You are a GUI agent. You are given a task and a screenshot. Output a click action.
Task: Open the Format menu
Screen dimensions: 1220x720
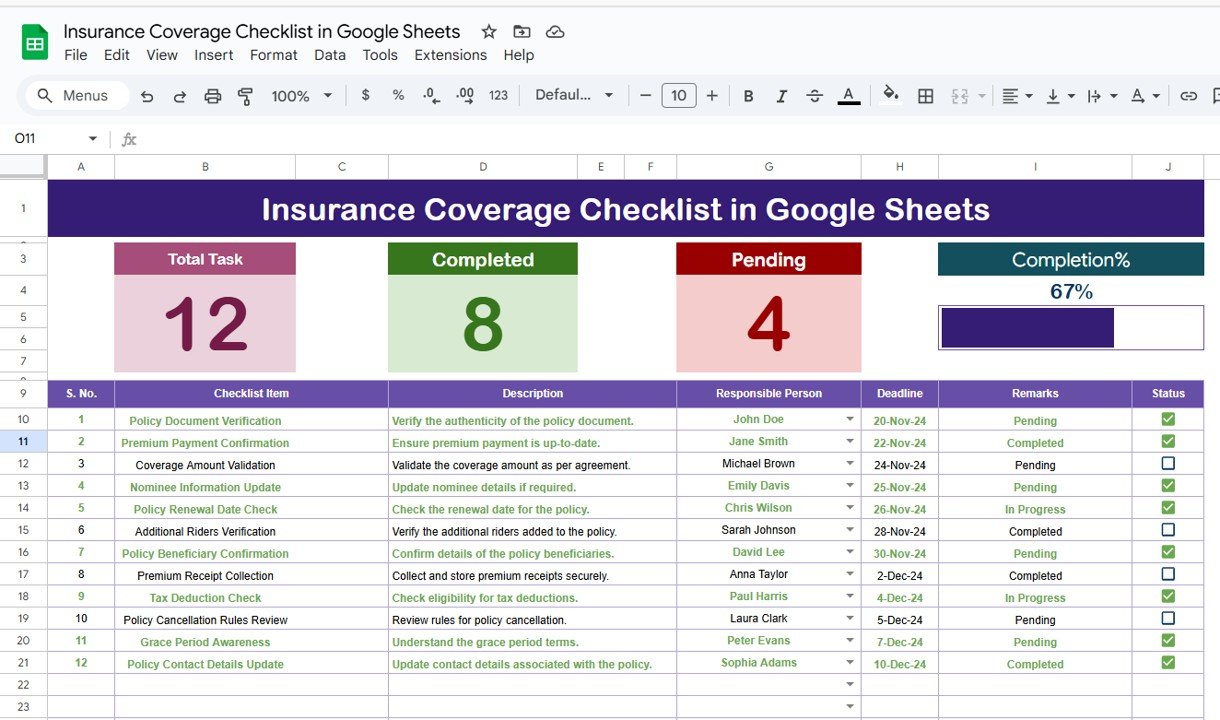pos(274,55)
